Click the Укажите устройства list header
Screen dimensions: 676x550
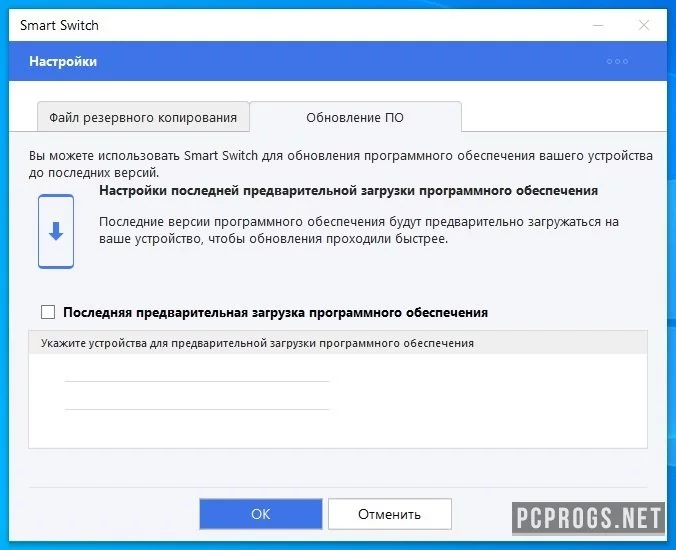(x=338, y=343)
